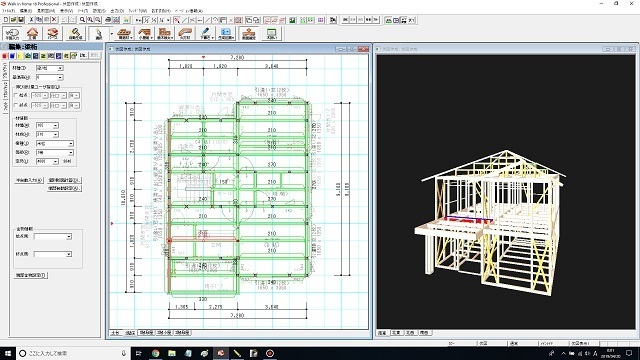The height and width of the screenshot is (360, 640).
Task: Click the Task View icon on taskbar
Action: 139,353
